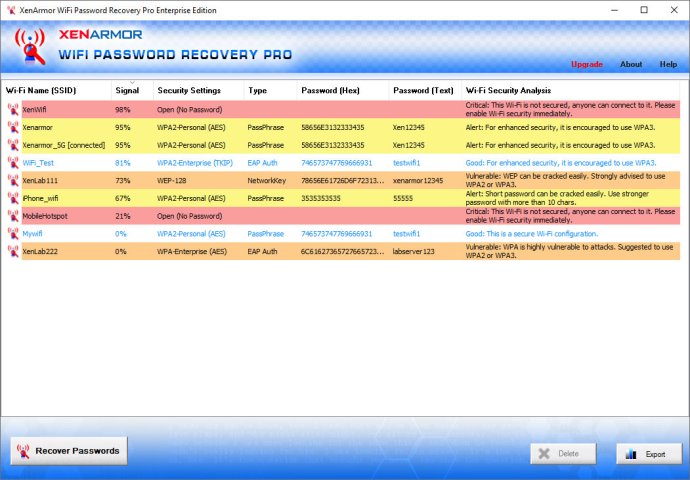The height and width of the screenshot is (480, 690).
Task: Click 'Good: This is a secure Wi-Fi configuration'
Action: [x=532, y=234]
